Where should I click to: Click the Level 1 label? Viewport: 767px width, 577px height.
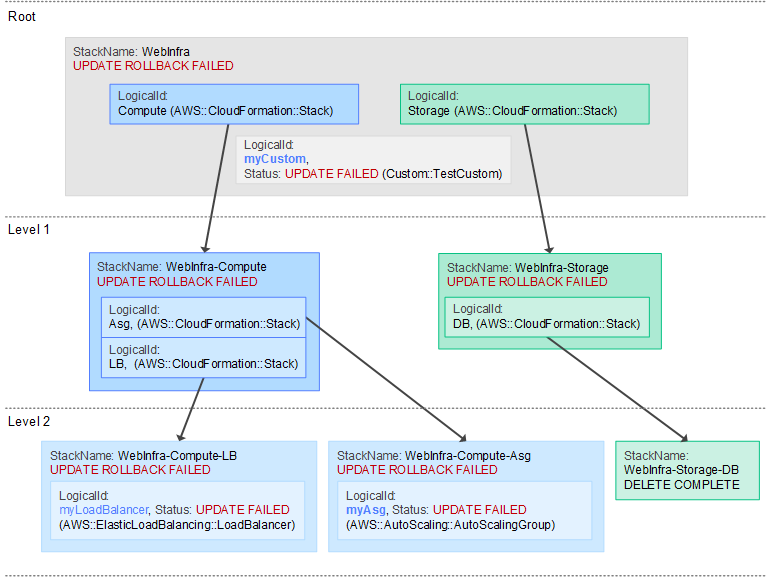pyautogui.click(x=28, y=229)
